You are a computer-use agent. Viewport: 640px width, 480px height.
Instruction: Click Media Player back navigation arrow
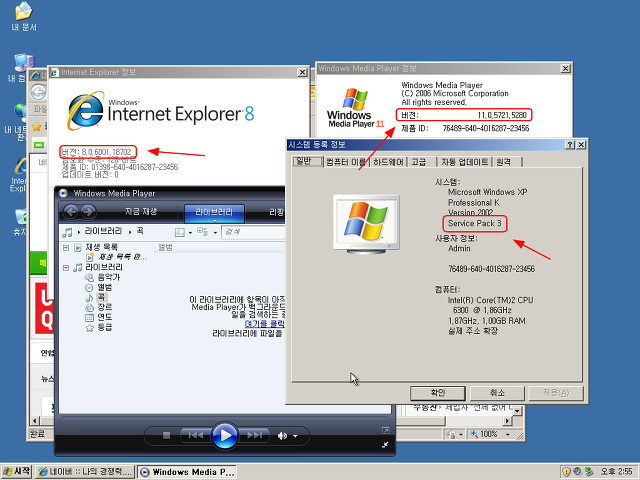point(71,211)
